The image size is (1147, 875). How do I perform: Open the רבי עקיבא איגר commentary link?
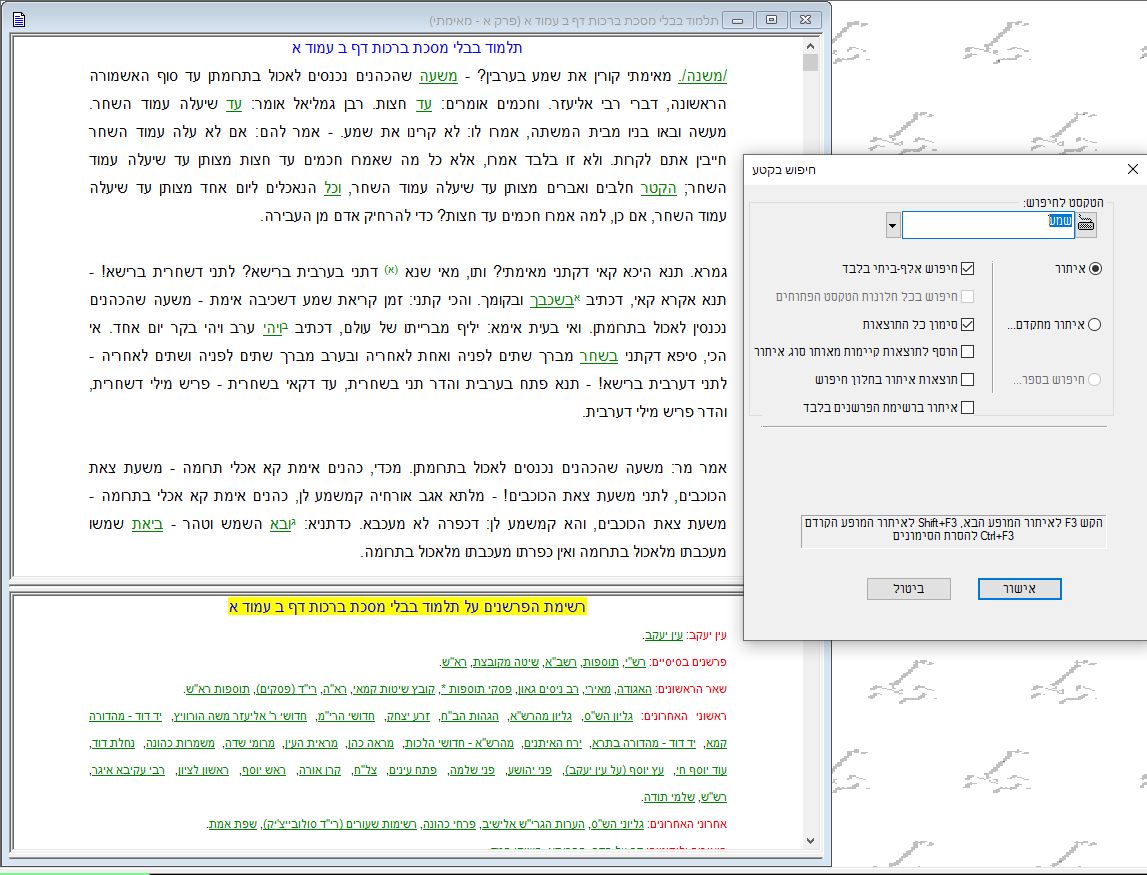[128, 770]
